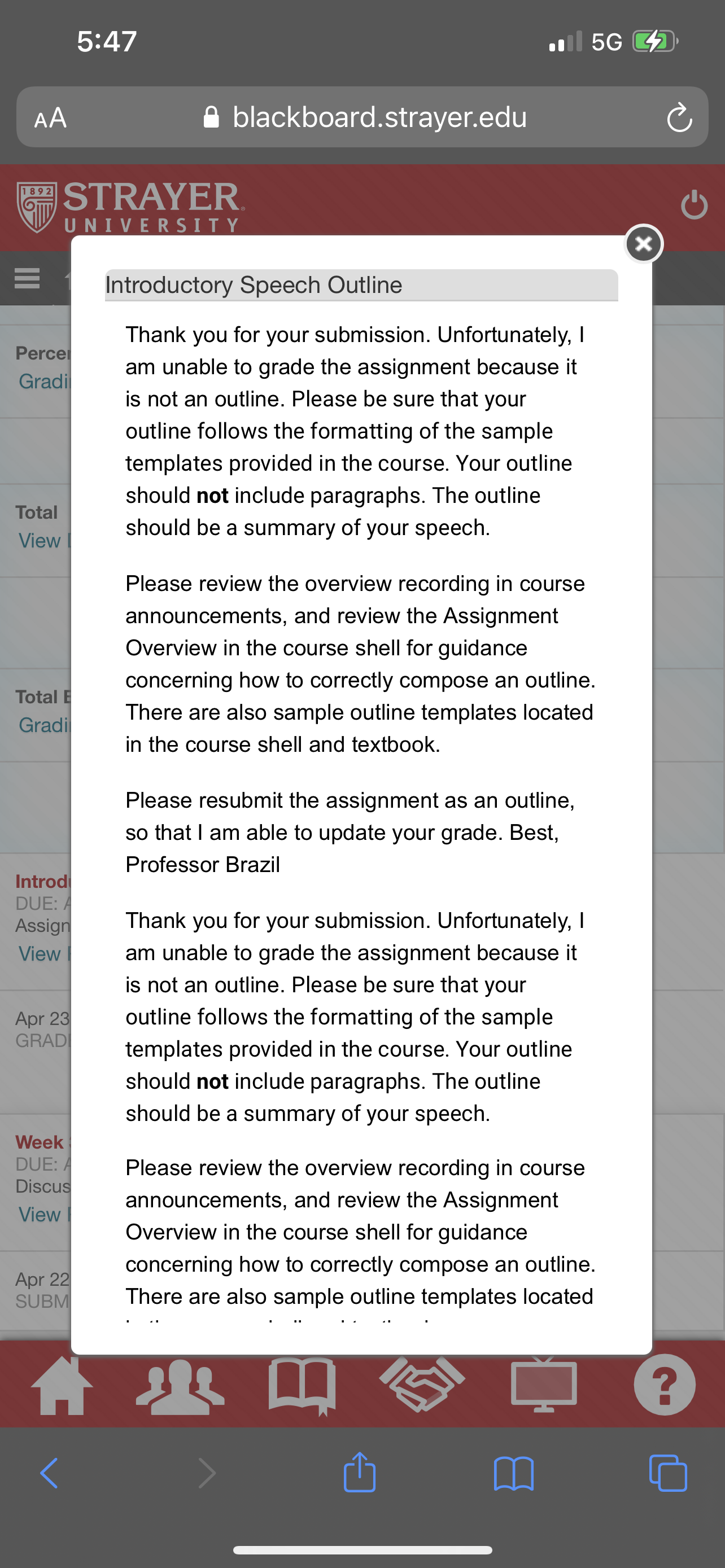Click the Strayer University logo
This screenshot has height=1568, width=725.
(x=131, y=207)
